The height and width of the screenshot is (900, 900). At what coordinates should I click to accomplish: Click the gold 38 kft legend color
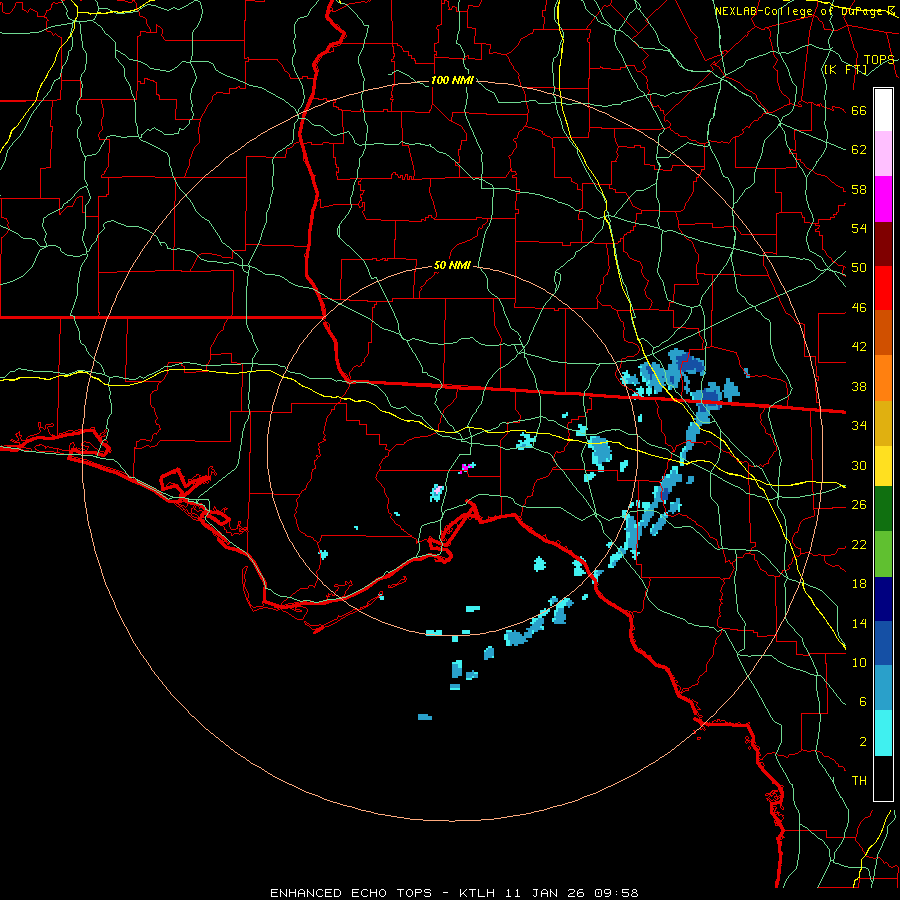point(883,423)
